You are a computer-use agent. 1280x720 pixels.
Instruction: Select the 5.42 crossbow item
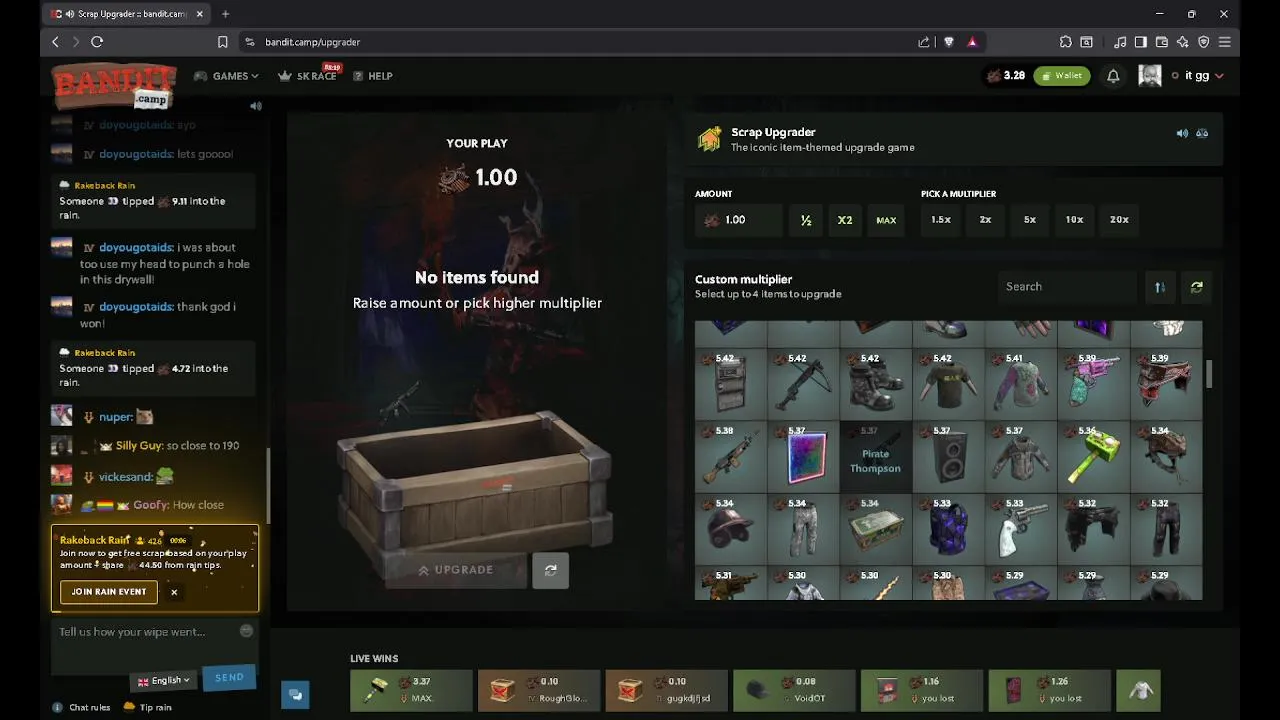coord(803,383)
